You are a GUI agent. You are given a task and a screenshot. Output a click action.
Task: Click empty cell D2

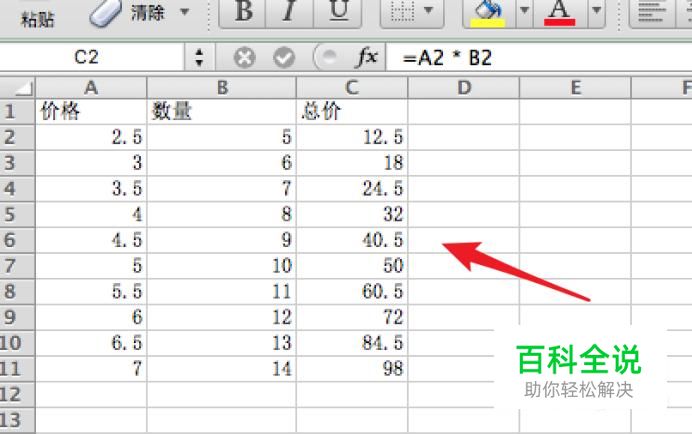click(464, 137)
